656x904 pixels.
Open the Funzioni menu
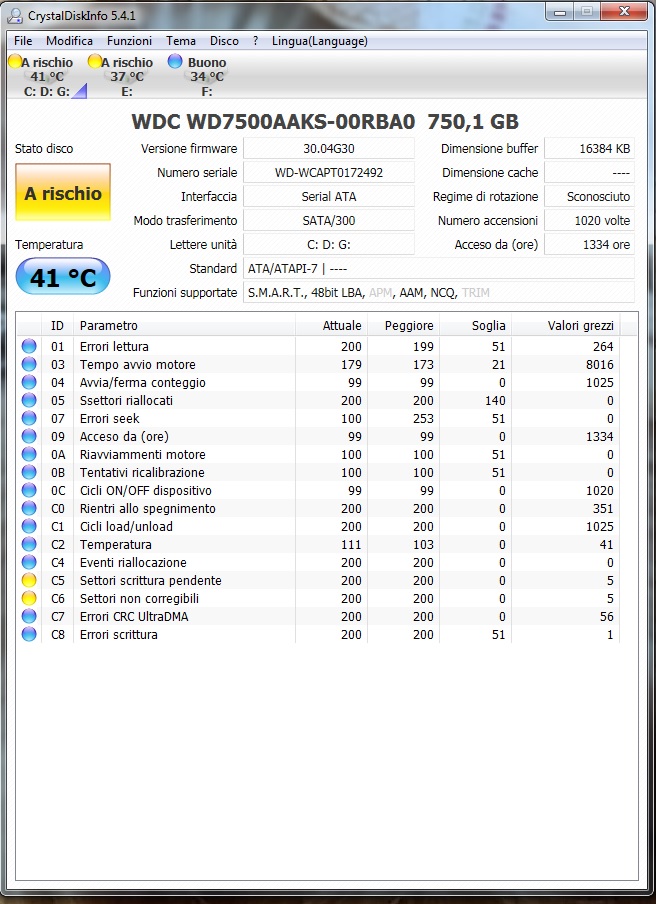pyautogui.click(x=129, y=41)
